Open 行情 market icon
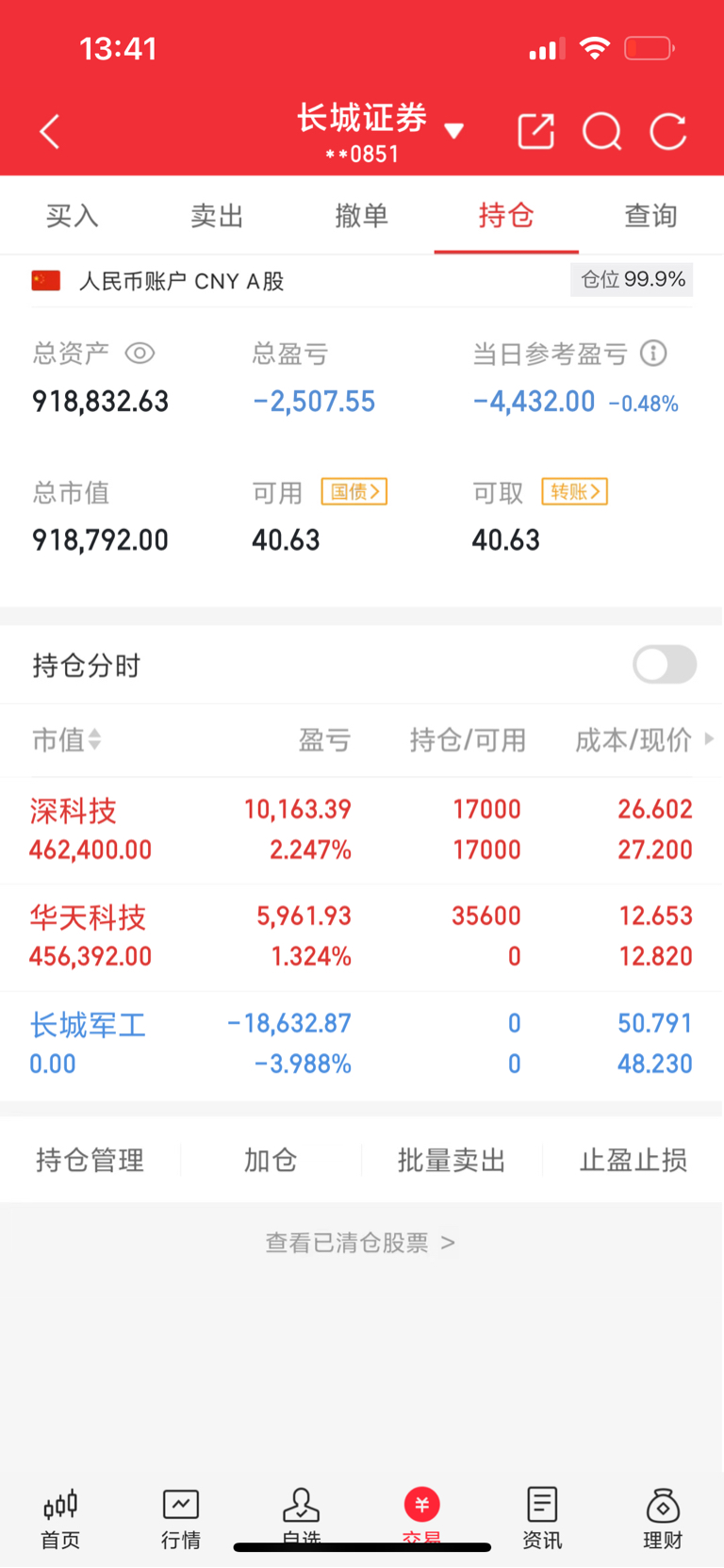 (181, 1519)
